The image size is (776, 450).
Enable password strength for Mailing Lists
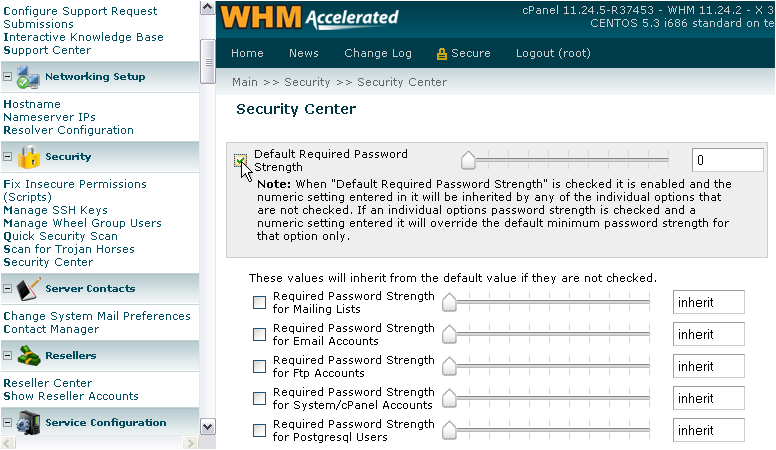(259, 302)
